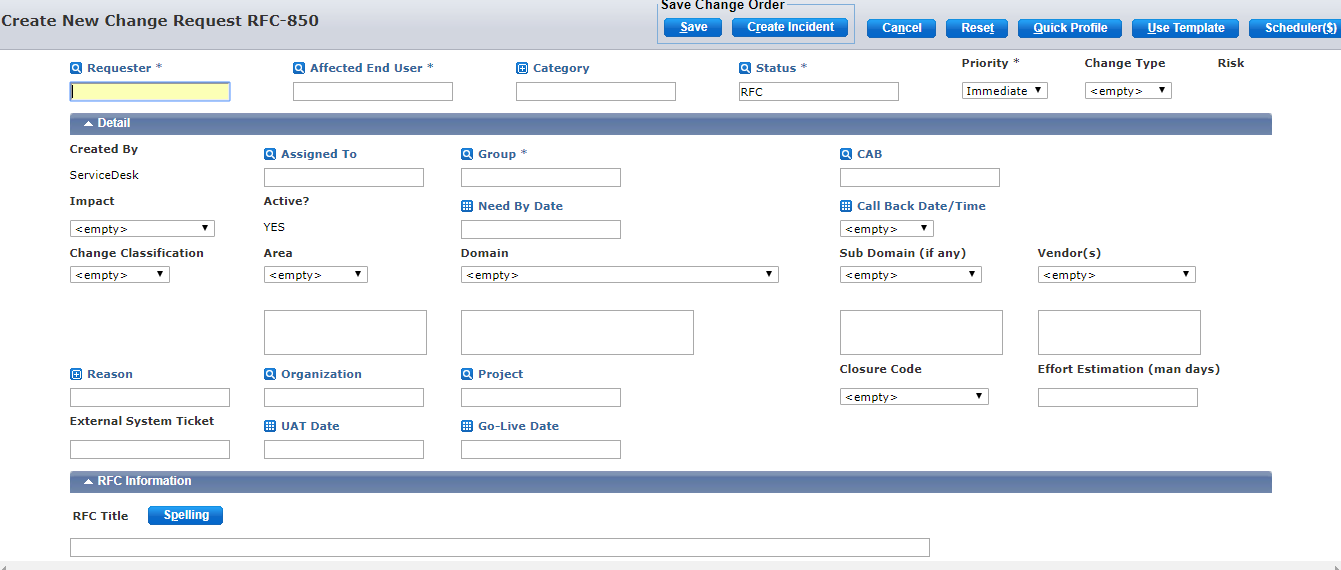Click the Status lookup magnifier icon

click(745, 68)
